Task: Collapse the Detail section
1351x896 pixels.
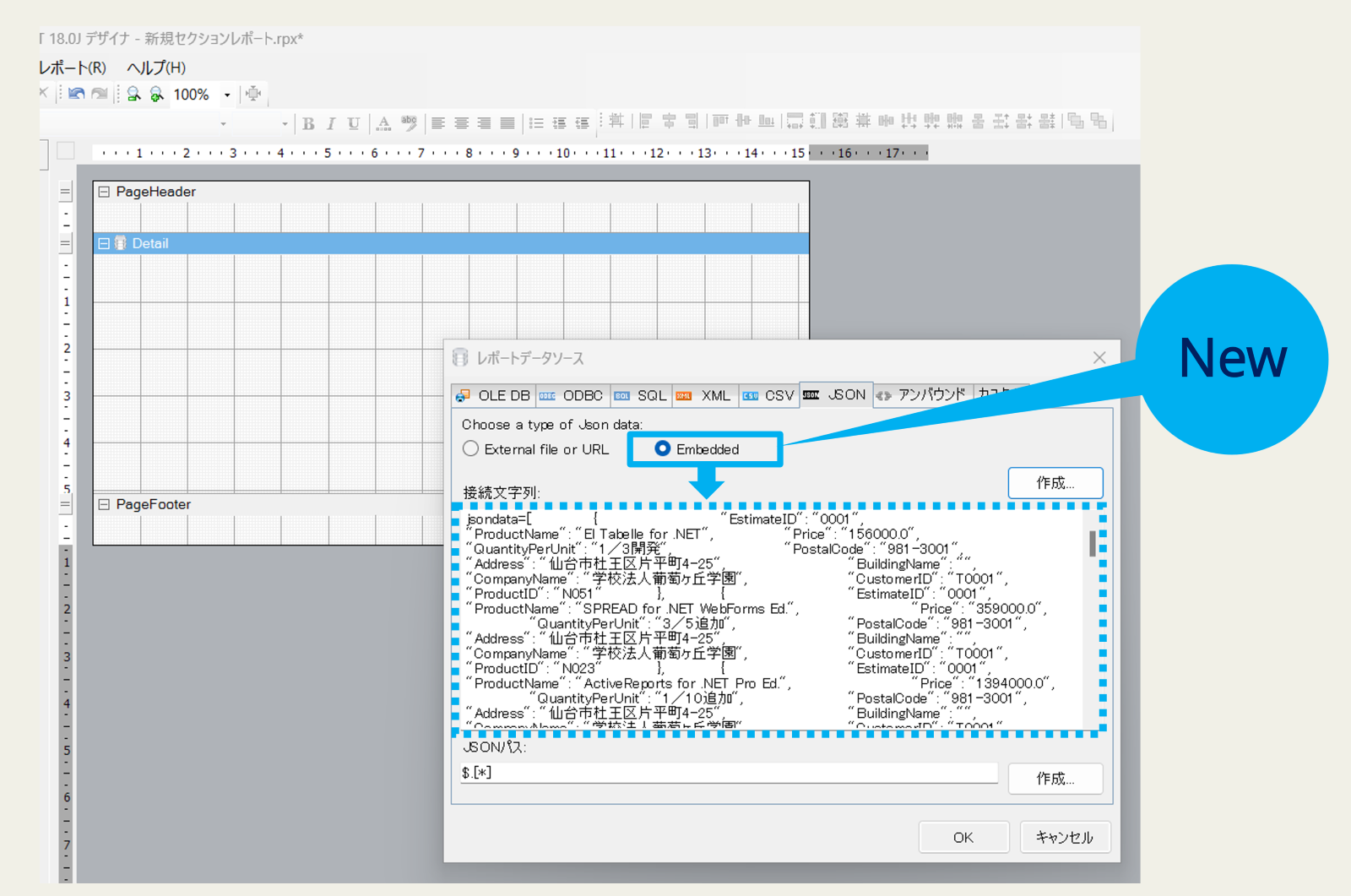Action: pos(104,243)
